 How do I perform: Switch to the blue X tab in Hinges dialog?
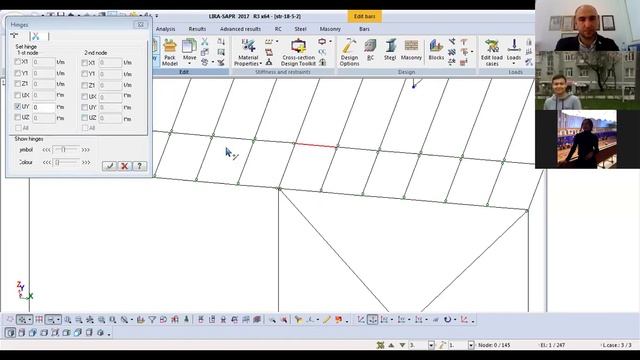[36, 36]
